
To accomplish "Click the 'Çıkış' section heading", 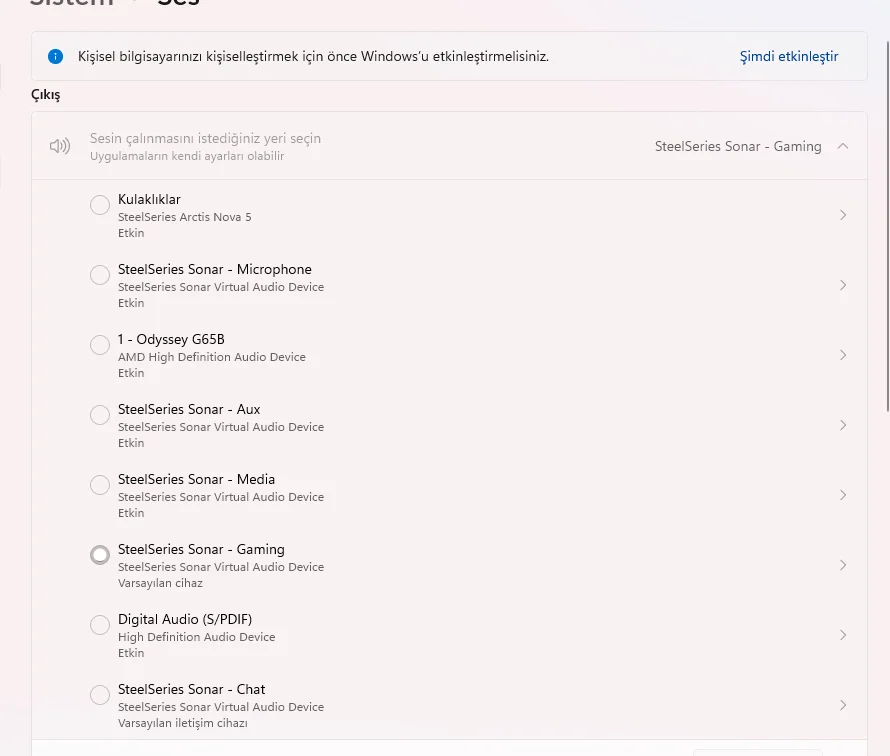I will (x=45, y=95).
